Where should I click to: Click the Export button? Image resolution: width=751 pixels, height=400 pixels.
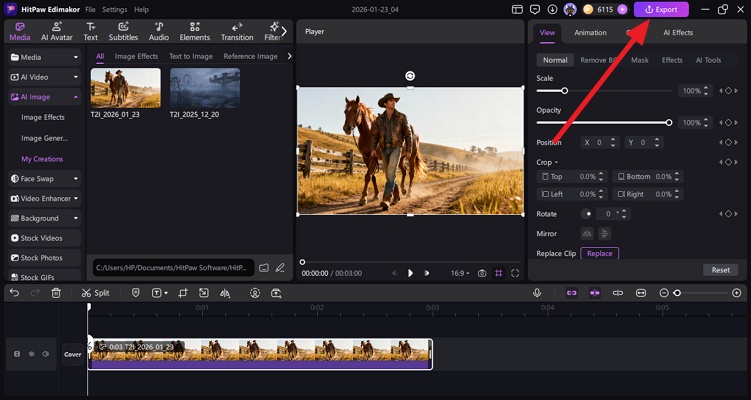[661, 9]
